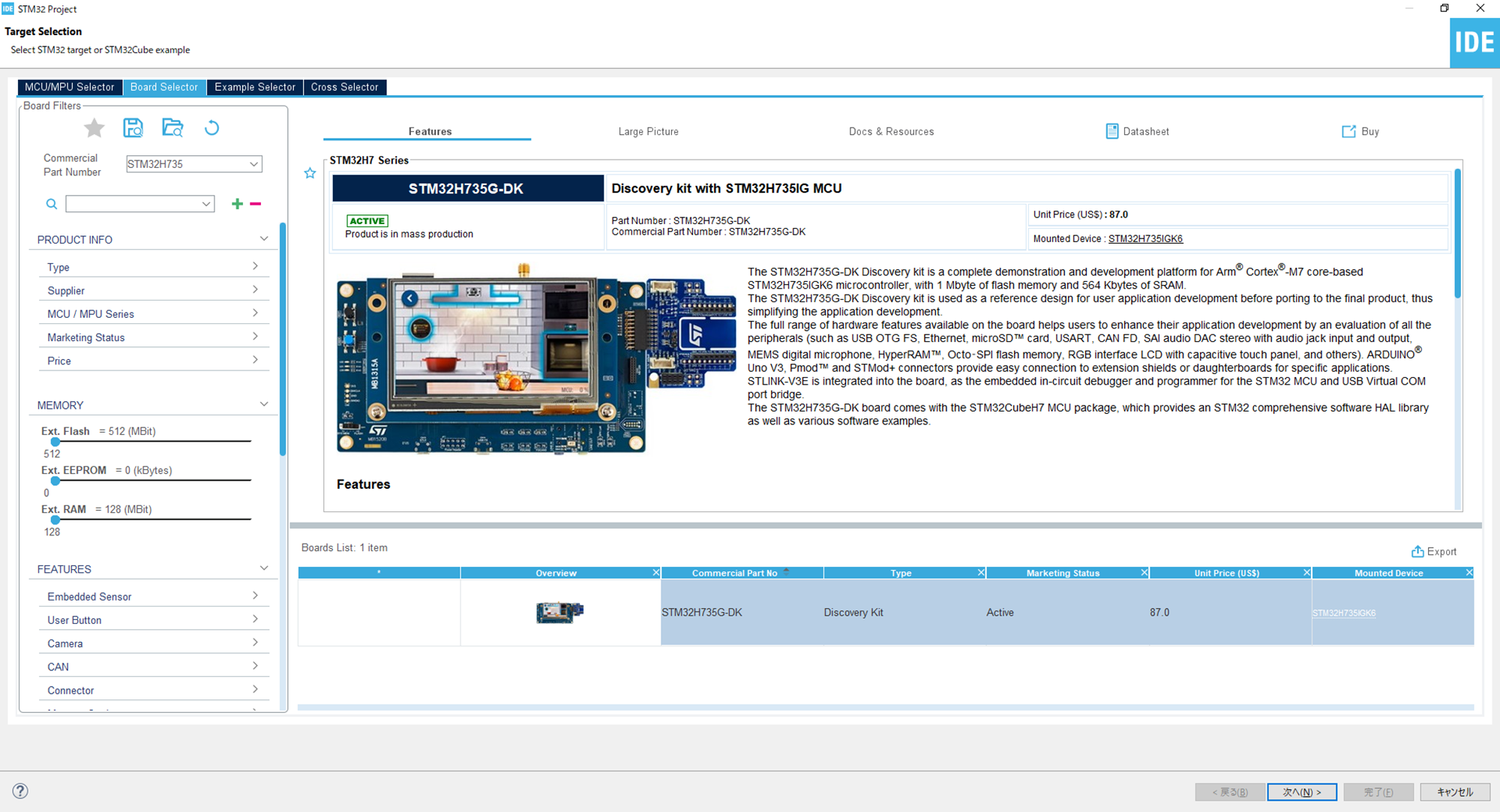Screen dimensions: 1500x812
Task: Save current board filters with the save icon
Action: [133, 127]
